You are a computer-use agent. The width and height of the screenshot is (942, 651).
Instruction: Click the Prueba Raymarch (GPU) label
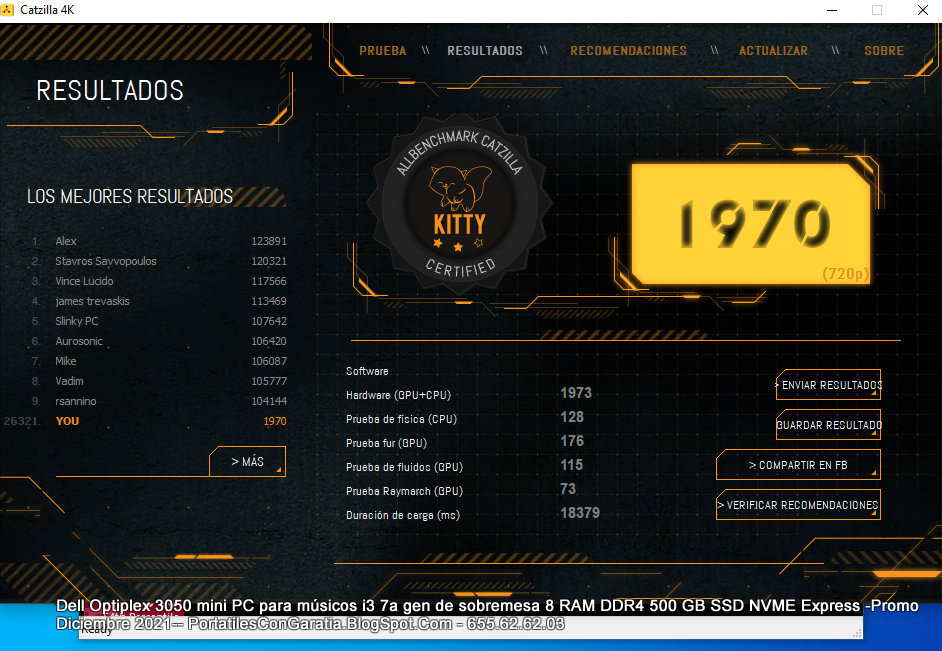pyautogui.click(x=404, y=491)
